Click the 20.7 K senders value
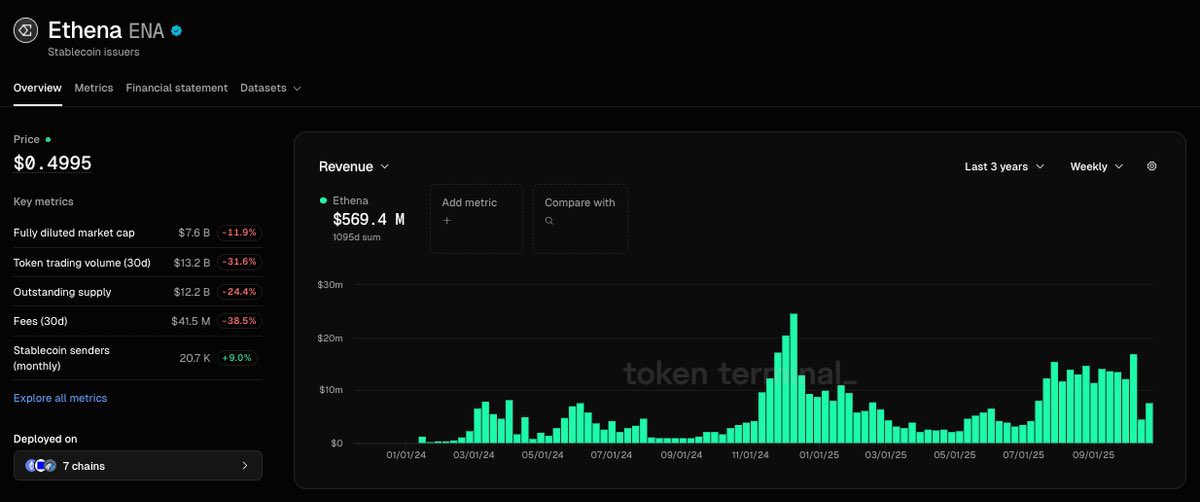 point(194,357)
